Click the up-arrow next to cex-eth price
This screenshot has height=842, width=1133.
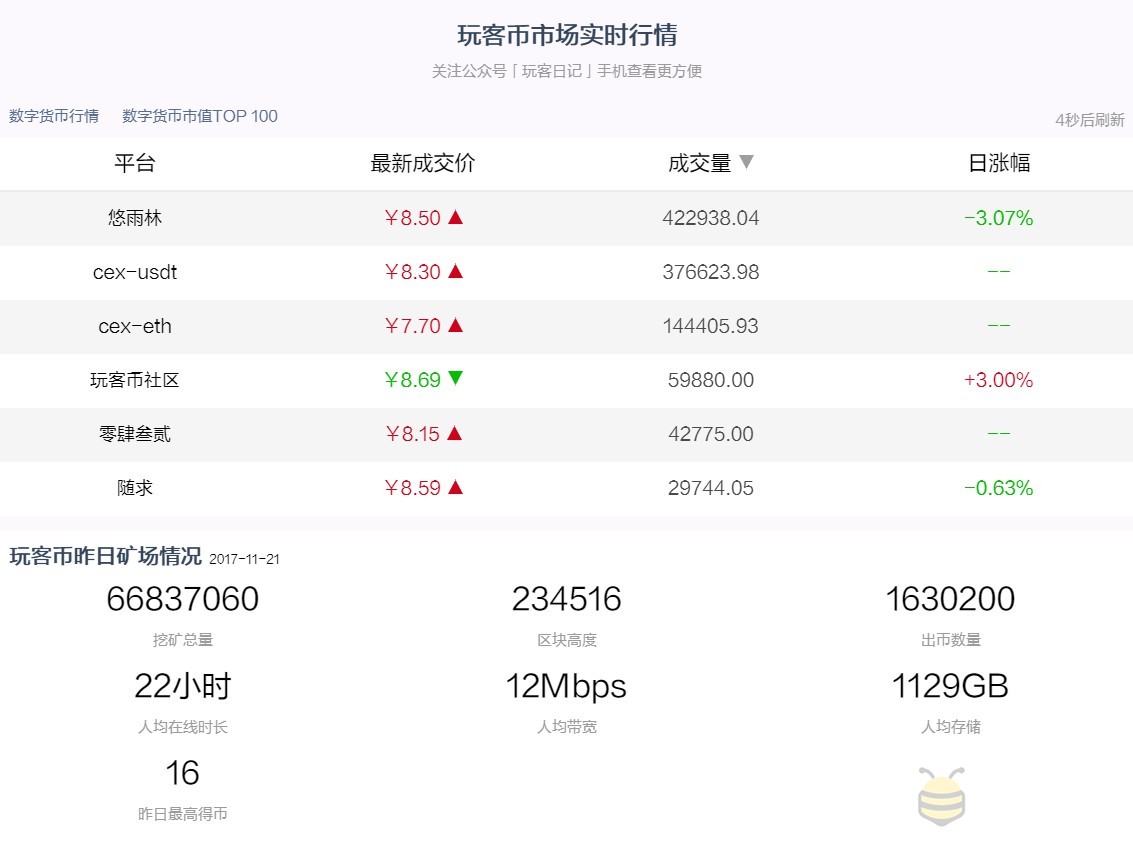tap(454, 327)
